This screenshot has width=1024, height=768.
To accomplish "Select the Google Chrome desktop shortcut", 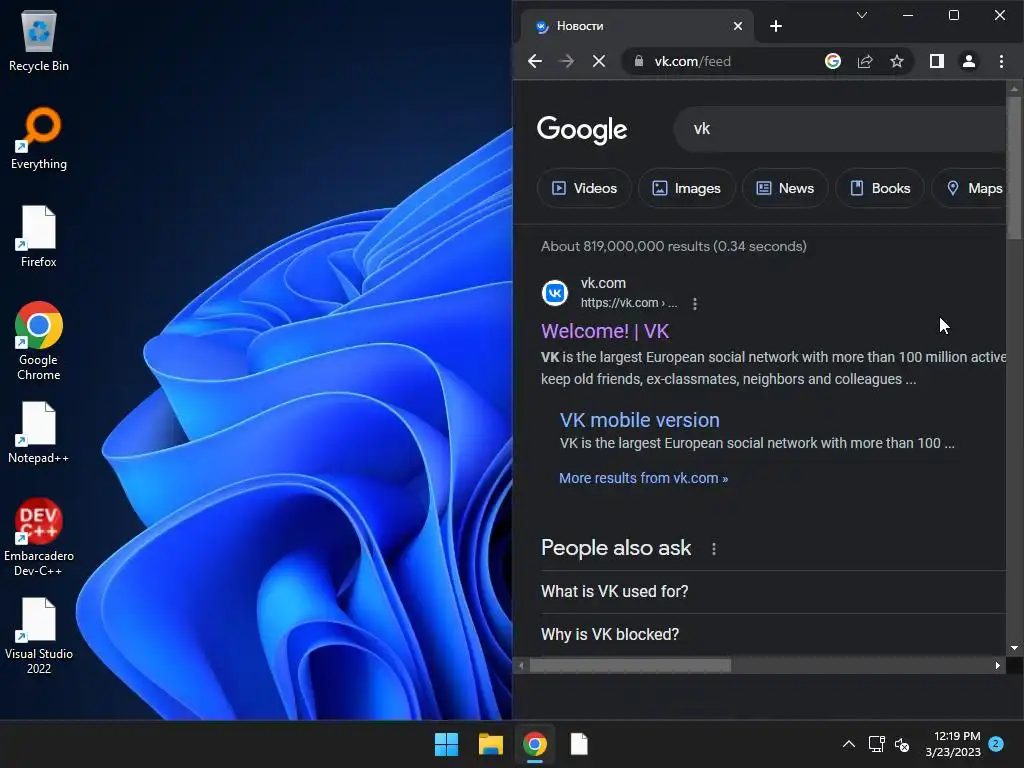I will 39,341.
